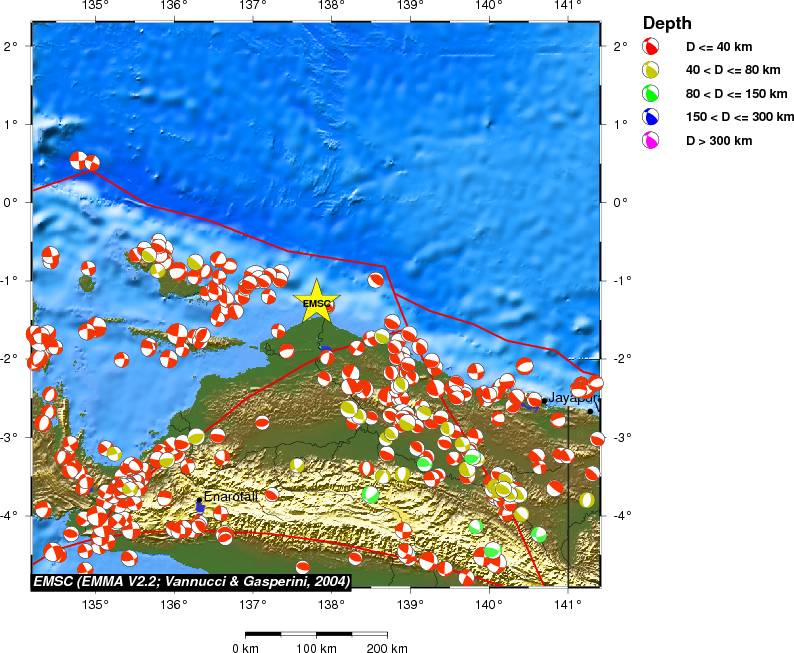Select the Jayapura city label
794x653 pixels.
click(x=573, y=398)
